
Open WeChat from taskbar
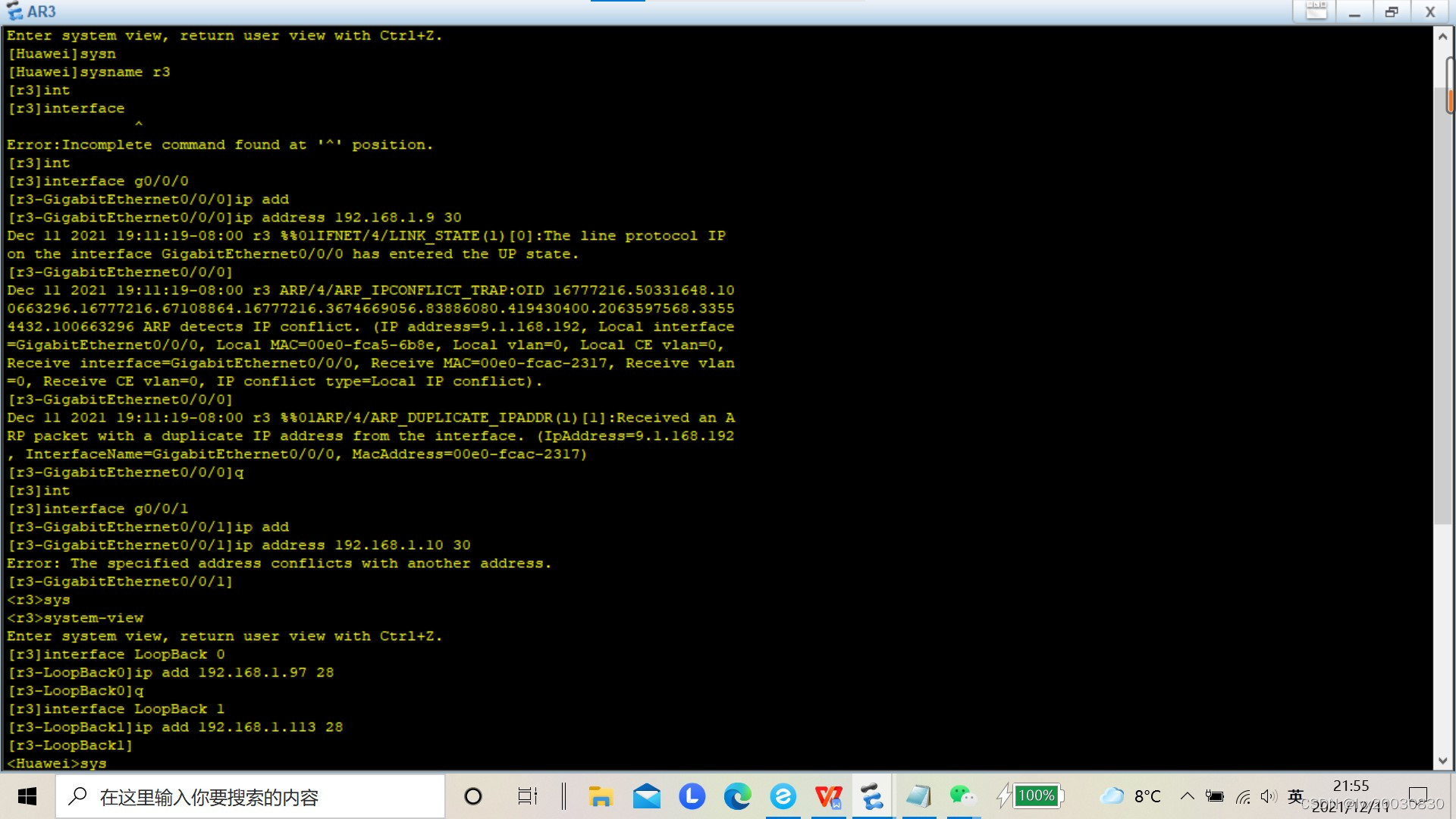point(962,795)
